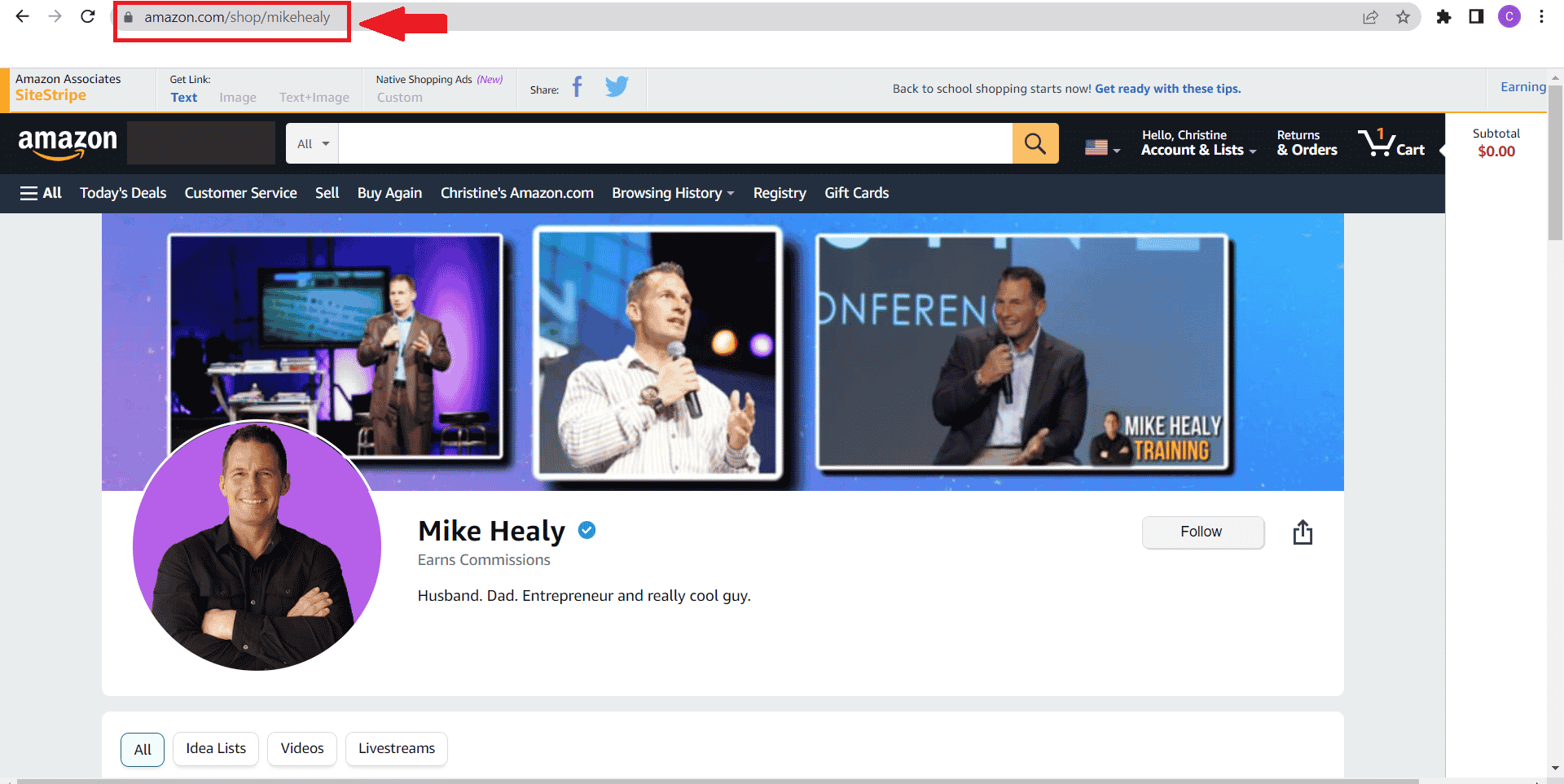The image size is (1564, 784).
Task: Click the Mike Healy Training banner image
Action: [x=1022, y=353]
